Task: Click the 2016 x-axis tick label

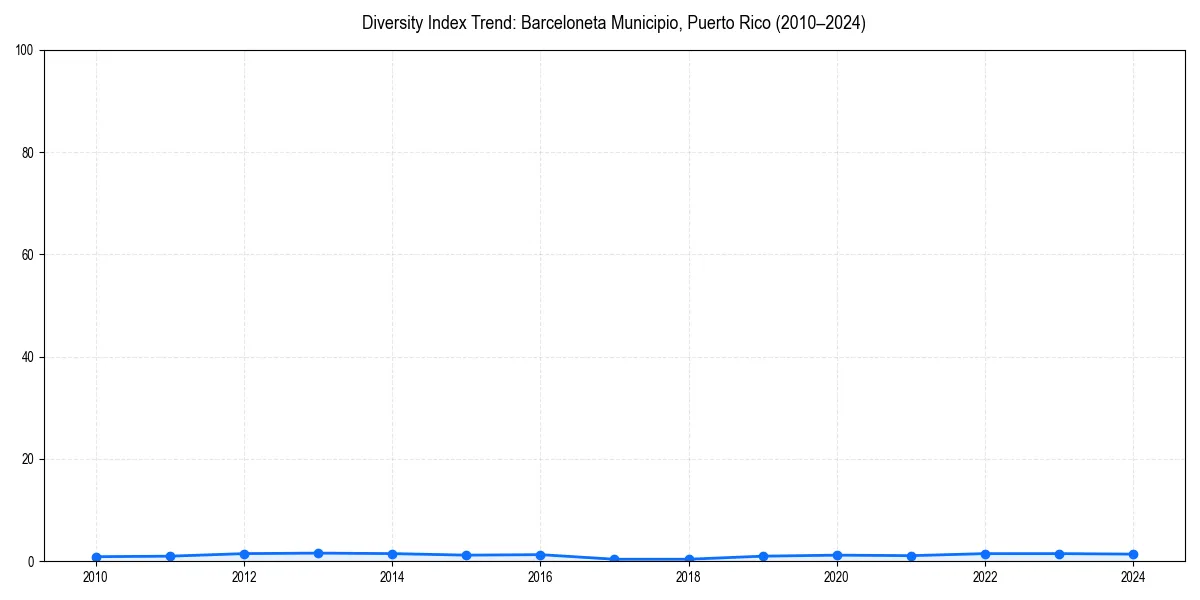Action: point(540,577)
